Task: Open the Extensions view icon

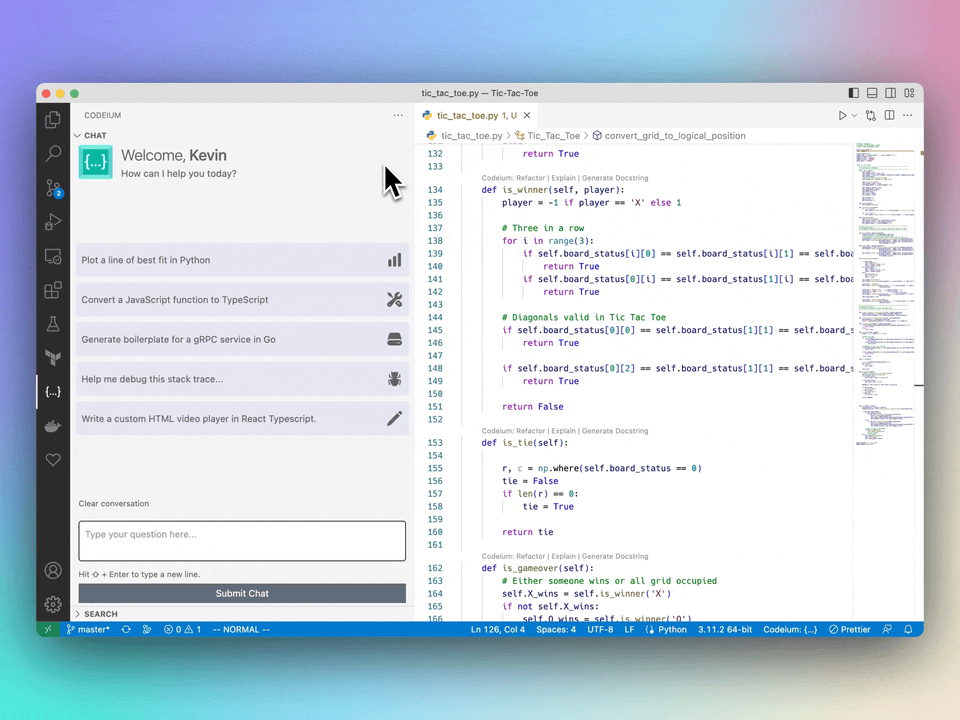Action: 53,291
